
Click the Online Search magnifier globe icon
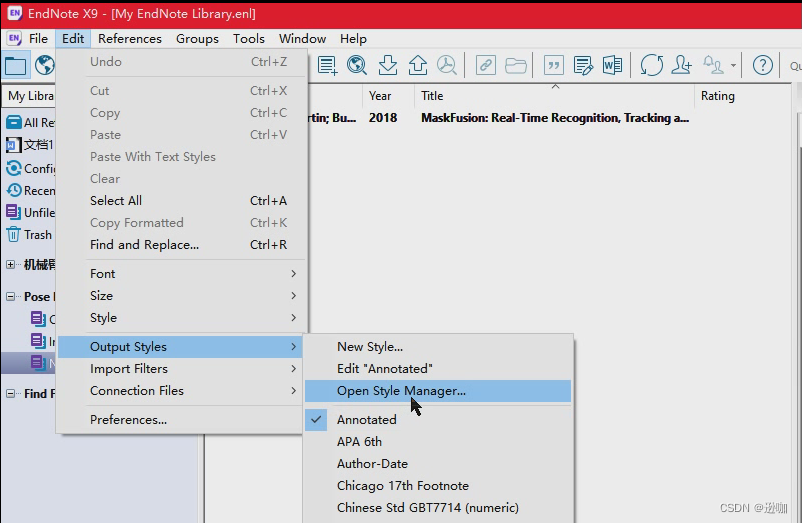[357, 65]
